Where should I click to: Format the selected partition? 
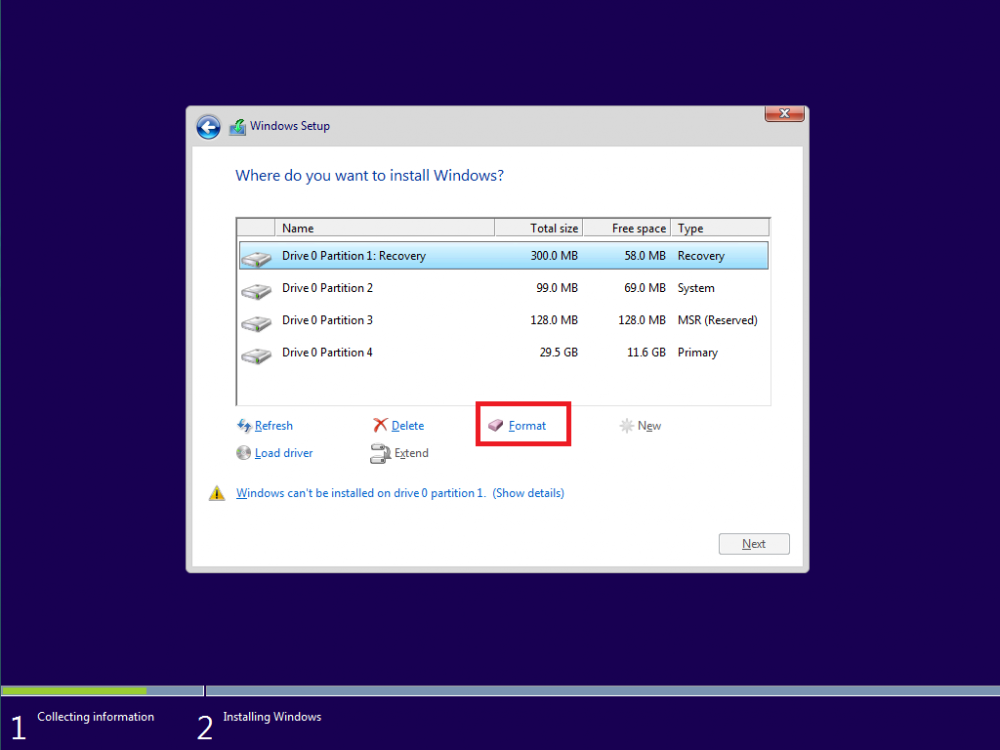click(527, 425)
